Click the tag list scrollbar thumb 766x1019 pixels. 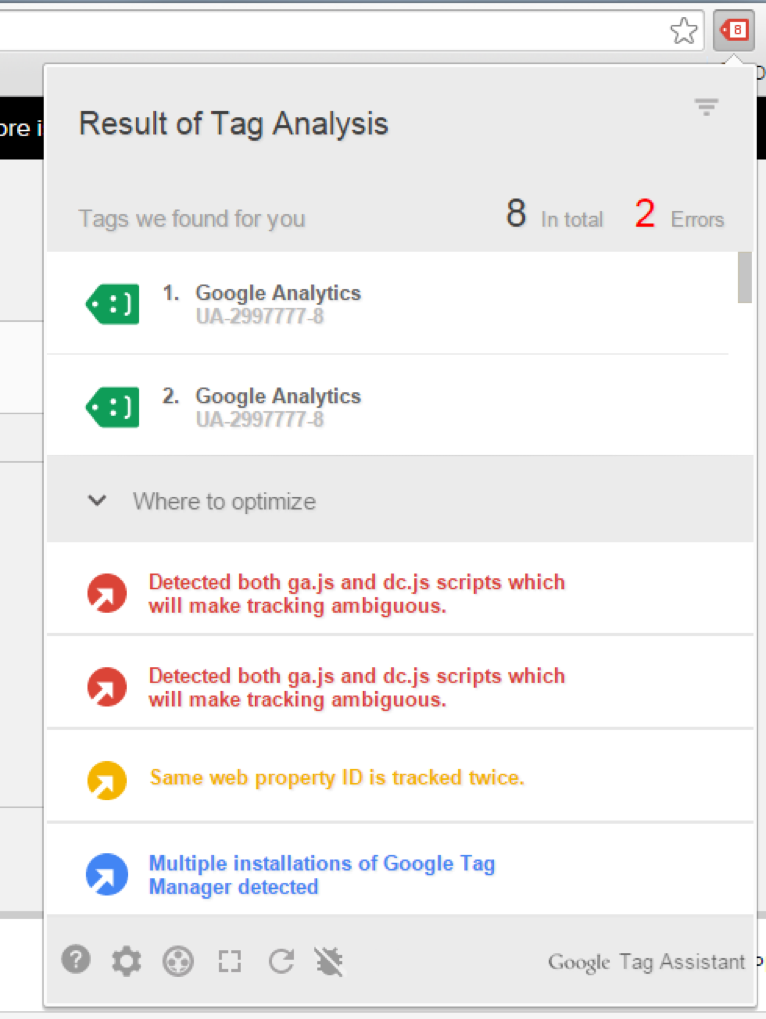[744, 278]
